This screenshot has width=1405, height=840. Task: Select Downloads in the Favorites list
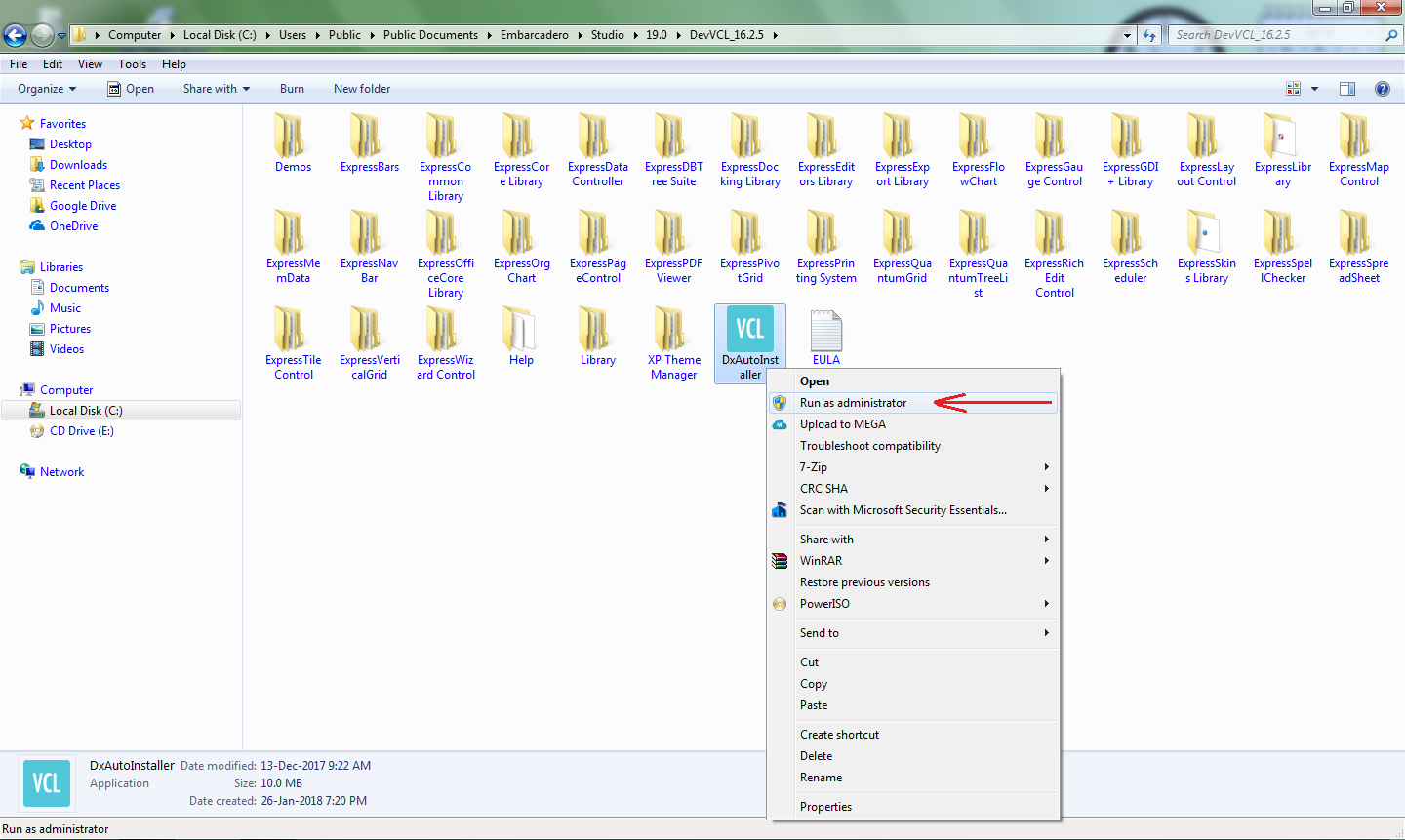(x=78, y=165)
